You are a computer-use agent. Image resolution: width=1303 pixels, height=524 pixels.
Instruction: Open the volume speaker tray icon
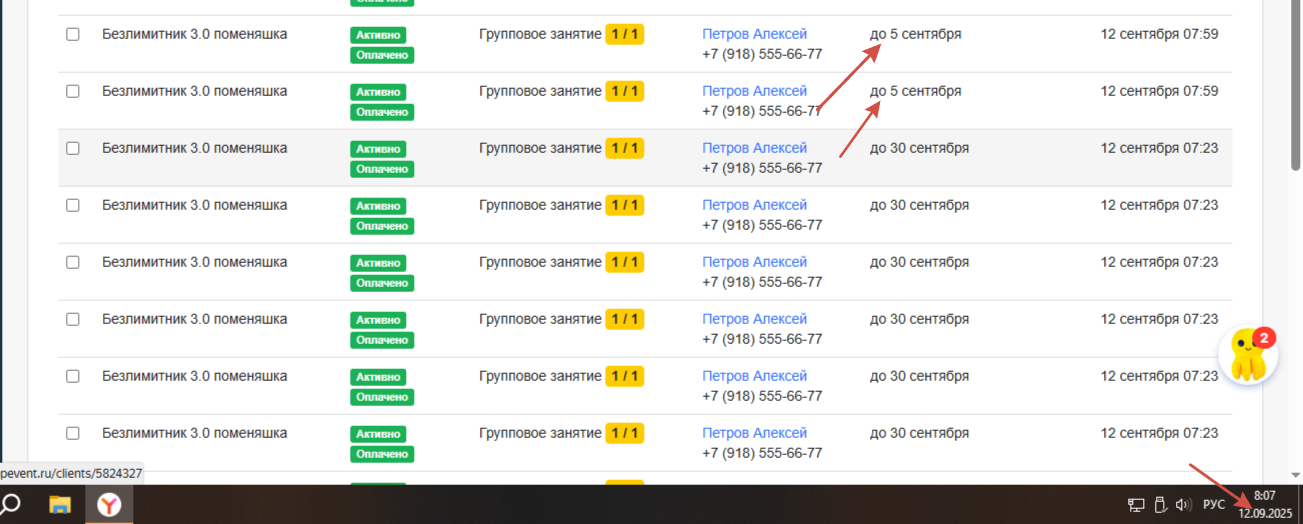tap(1183, 505)
